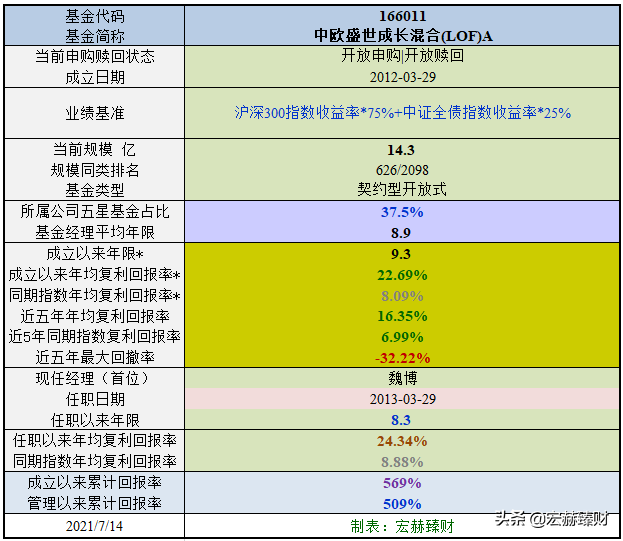Select the ranking value 626/2098
The height and width of the screenshot is (541, 623).
tap(402, 170)
